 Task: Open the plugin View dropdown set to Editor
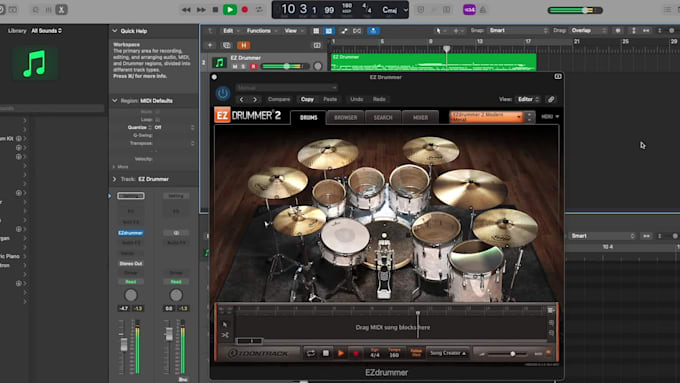tap(528, 99)
